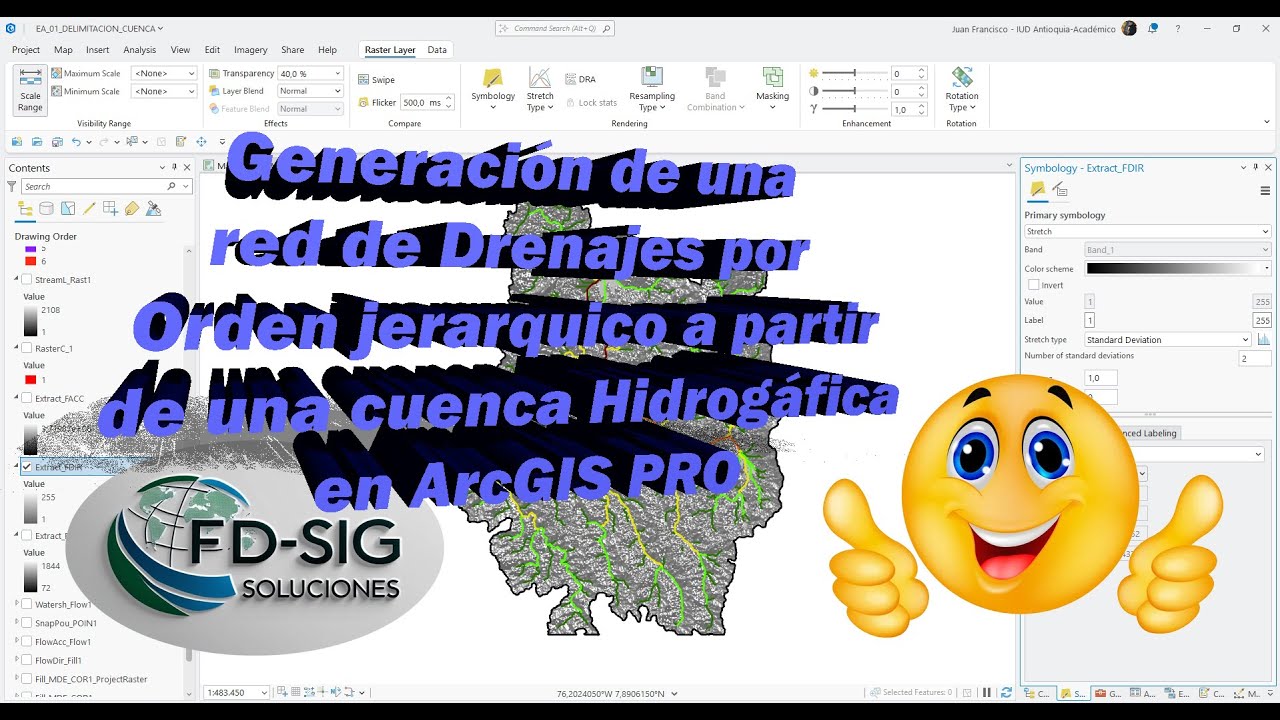The height and width of the screenshot is (720, 1280).
Task: Open the Color scheme dropdown
Action: coord(1179,268)
